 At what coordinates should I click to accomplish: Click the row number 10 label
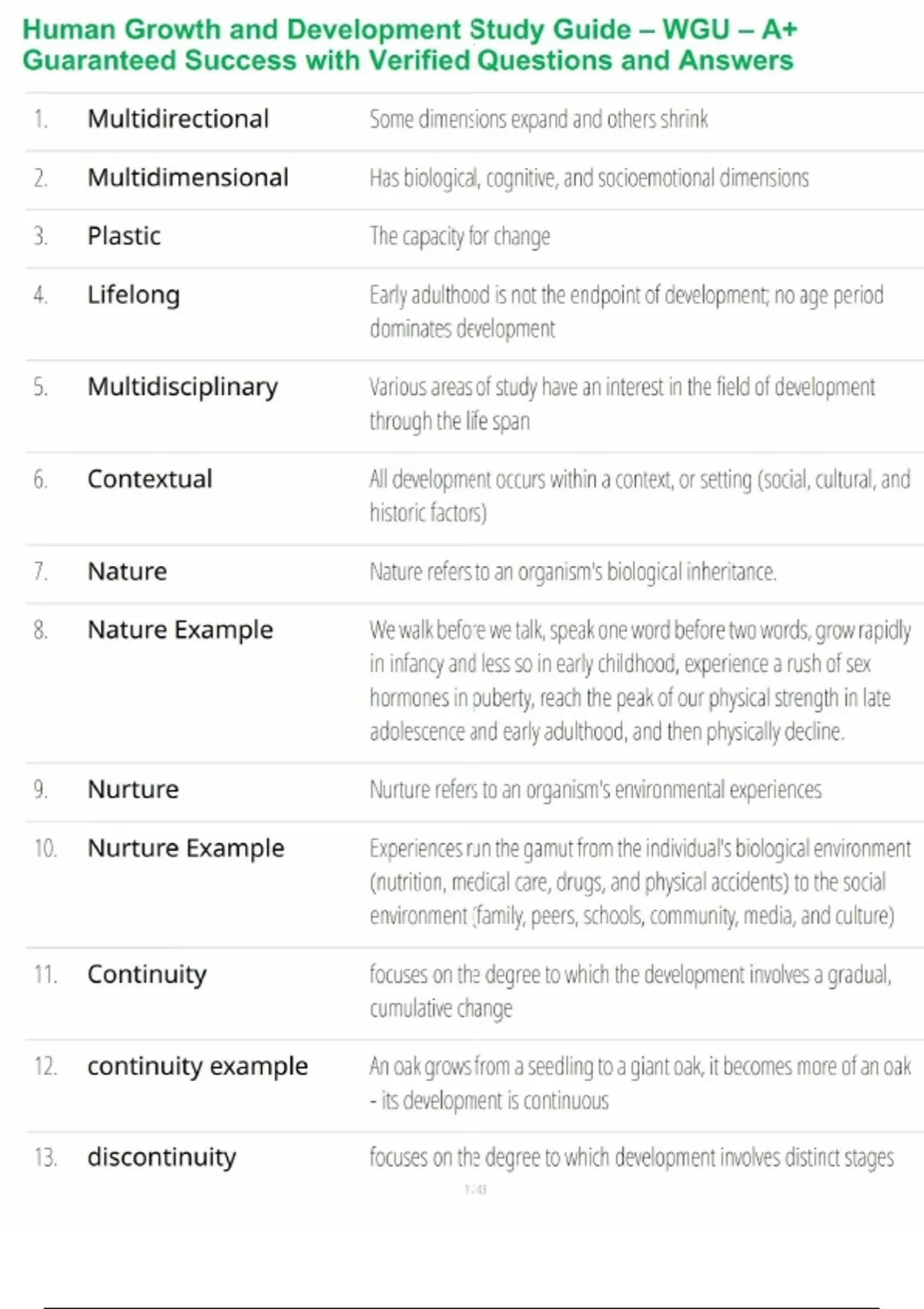[x=45, y=849]
